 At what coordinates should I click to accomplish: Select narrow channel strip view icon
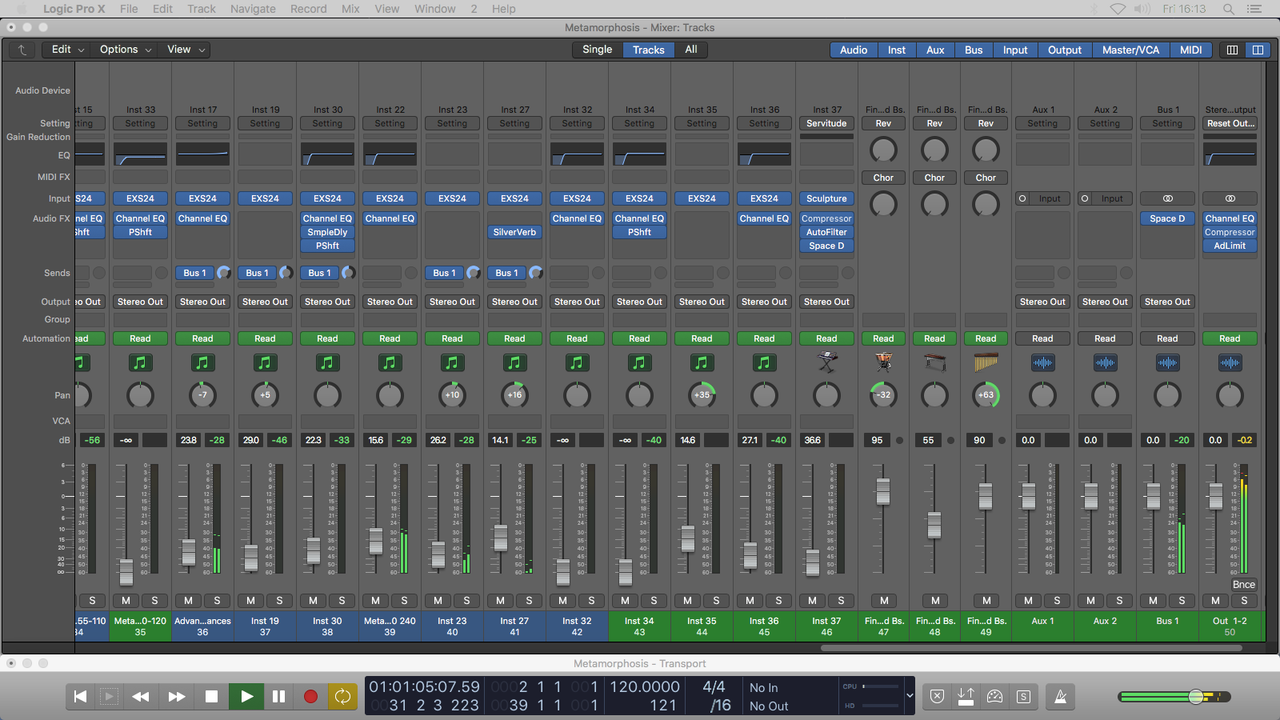click(1232, 49)
